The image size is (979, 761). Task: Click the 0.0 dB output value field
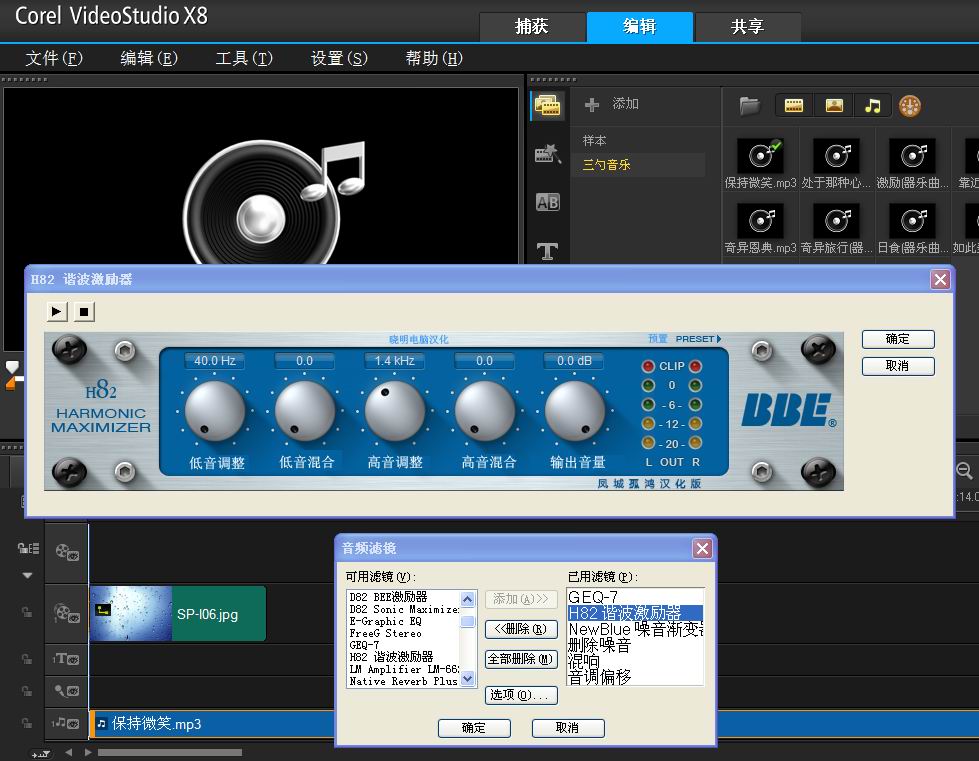click(x=574, y=360)
